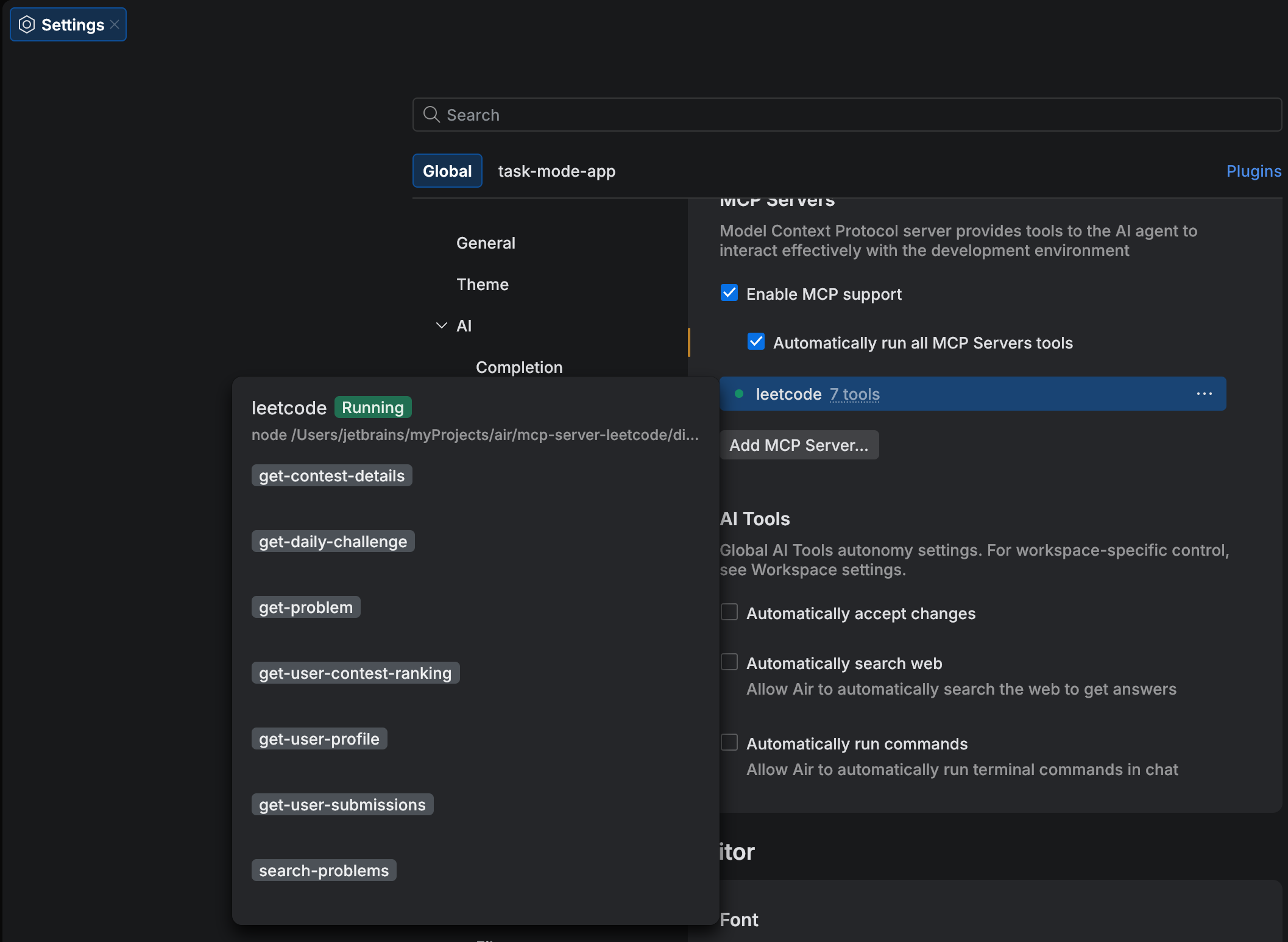Viewport: 1288px width, 942px height.
Task: Enable Automatically accept changes
Action: tap(729, 612)
